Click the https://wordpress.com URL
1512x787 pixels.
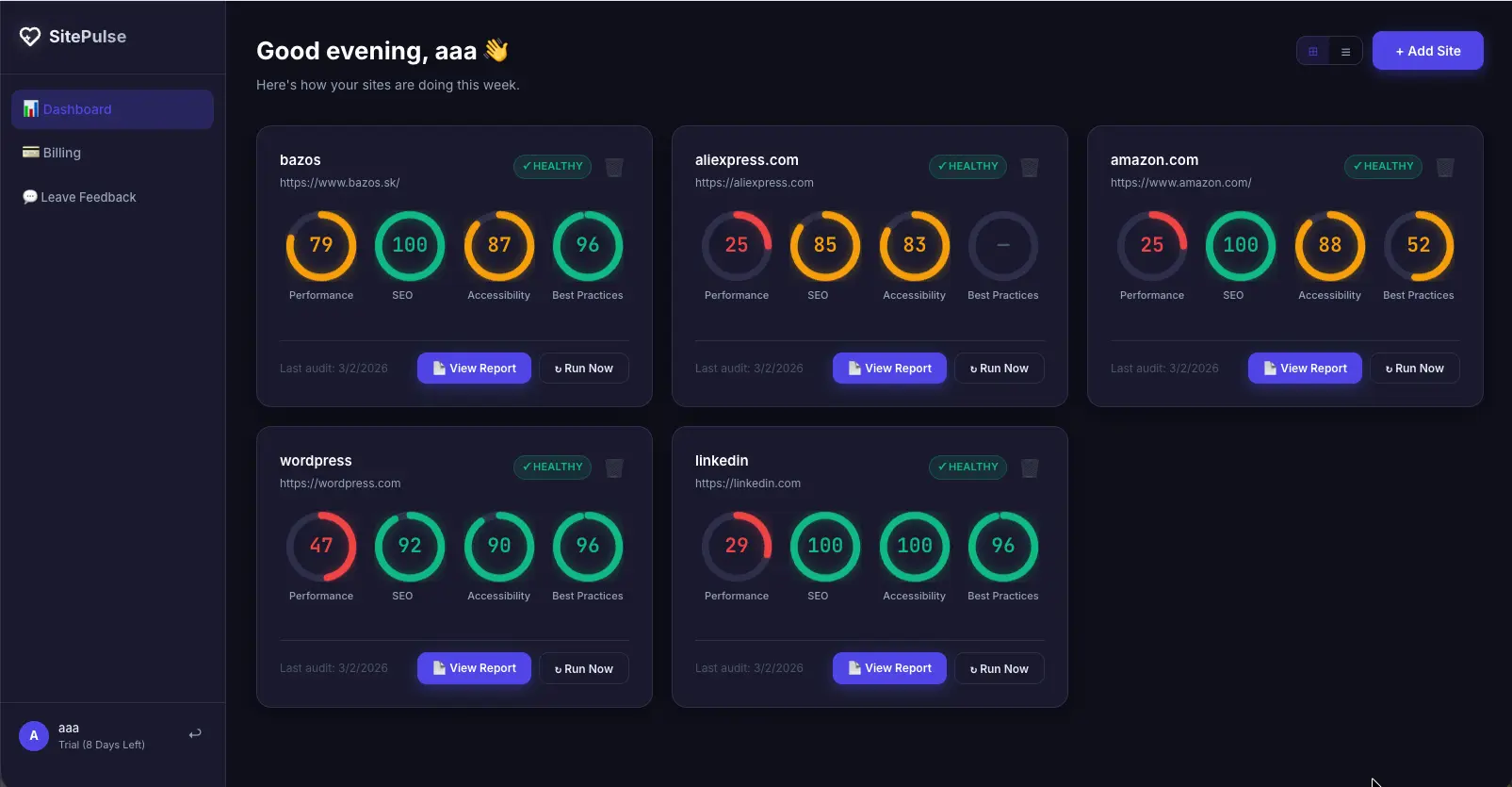(x=340, y=484)
